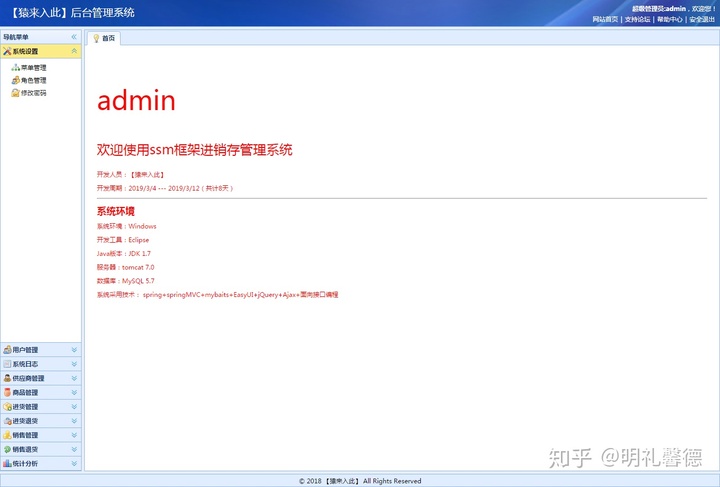This screenshot has height=487, width=720.
Task: Click the 开发周期 2019/3/4 date line
Action: 165,188
